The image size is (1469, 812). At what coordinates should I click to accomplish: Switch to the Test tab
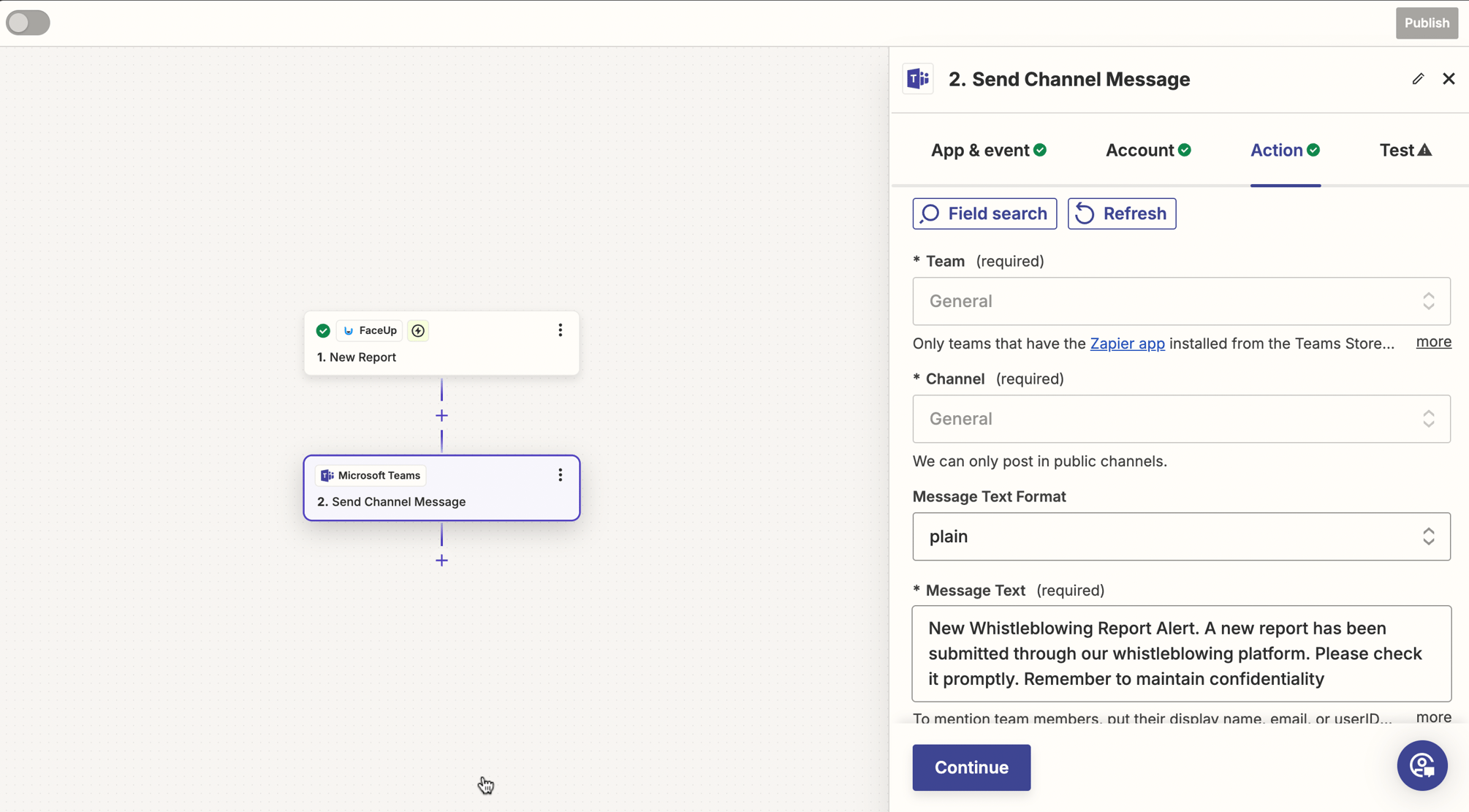click(x=1404, y=150)
